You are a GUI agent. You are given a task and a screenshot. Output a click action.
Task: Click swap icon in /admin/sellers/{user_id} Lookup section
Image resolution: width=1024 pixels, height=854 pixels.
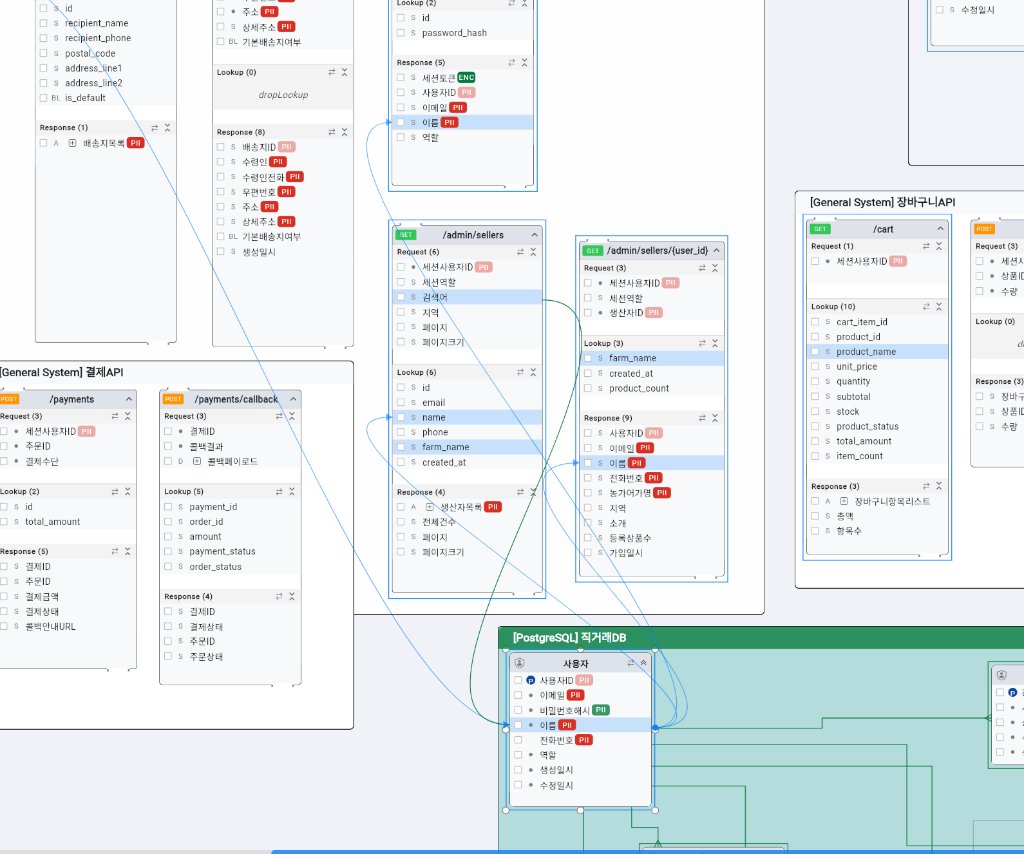click(702, 343)
